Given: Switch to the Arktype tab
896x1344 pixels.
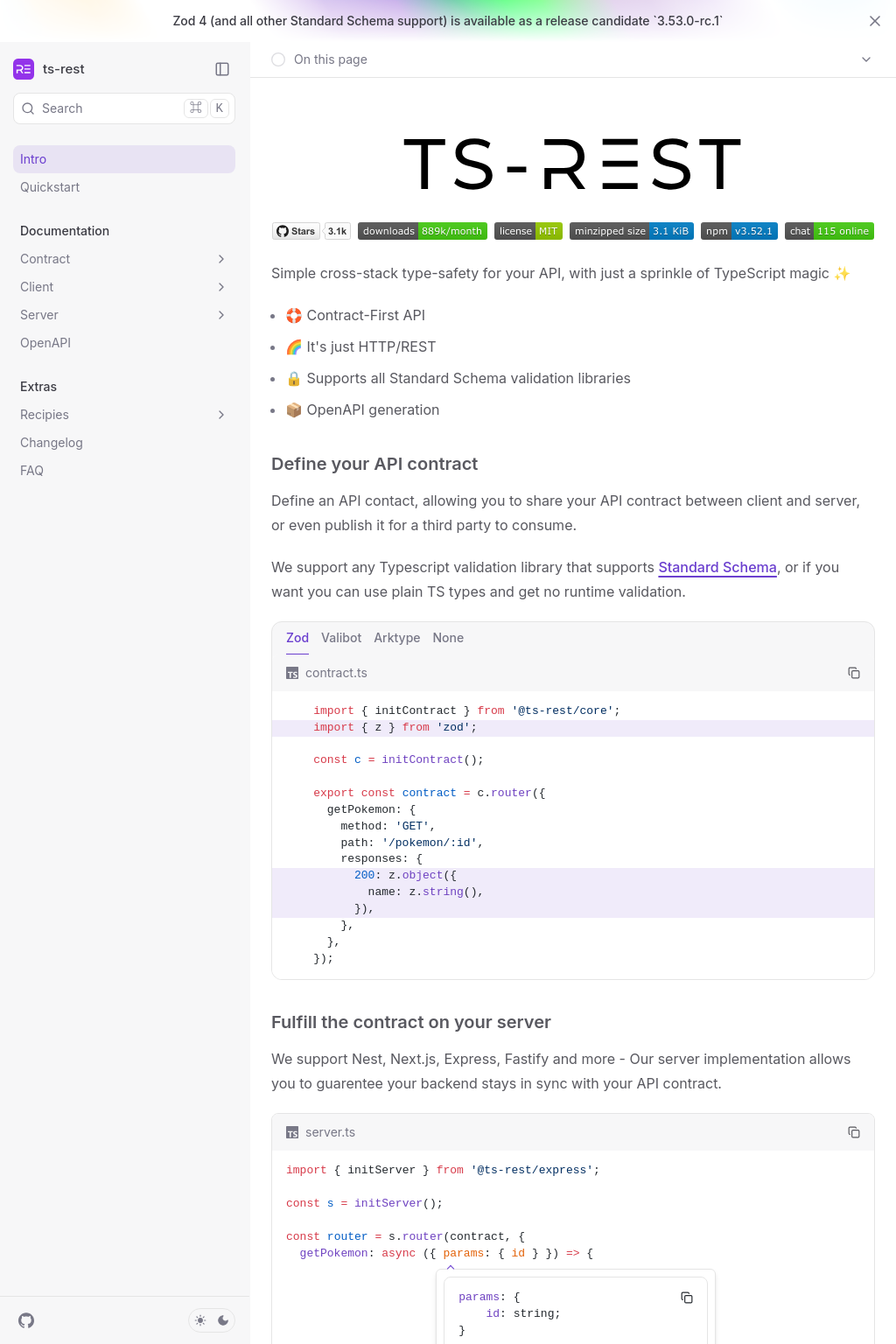Looking at the screenshot, I should coord(396,638).
